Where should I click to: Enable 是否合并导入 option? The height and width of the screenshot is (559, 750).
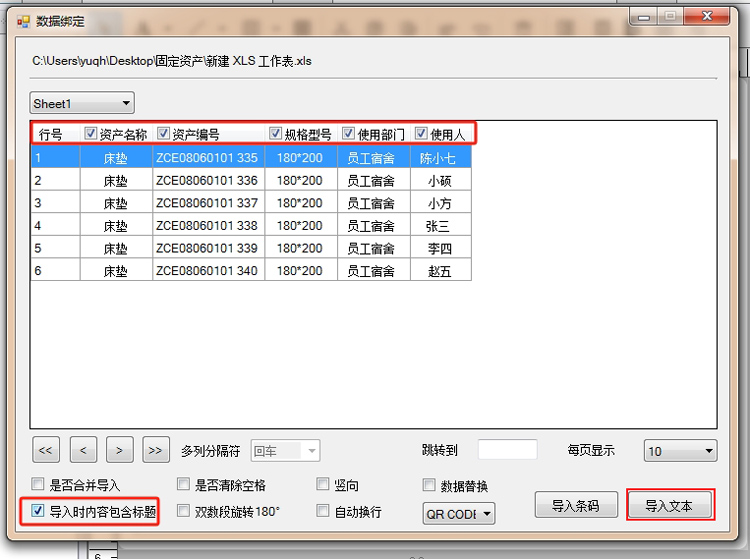[38, 485]
